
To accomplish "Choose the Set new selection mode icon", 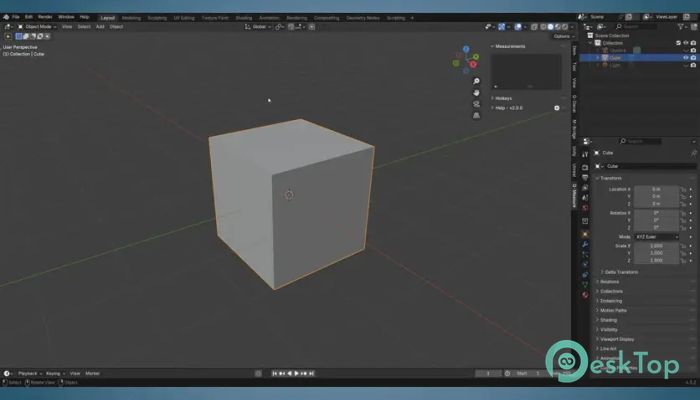I will [19, 36].
